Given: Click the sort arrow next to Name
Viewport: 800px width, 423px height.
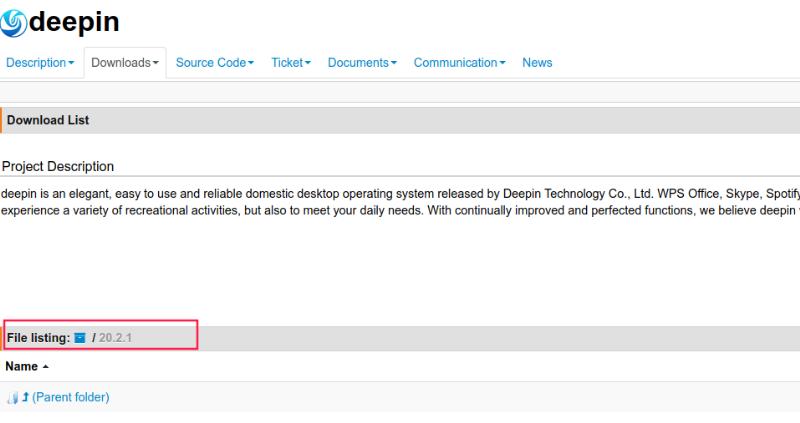Looking at the screenshot, I should [x=46, y=367].
